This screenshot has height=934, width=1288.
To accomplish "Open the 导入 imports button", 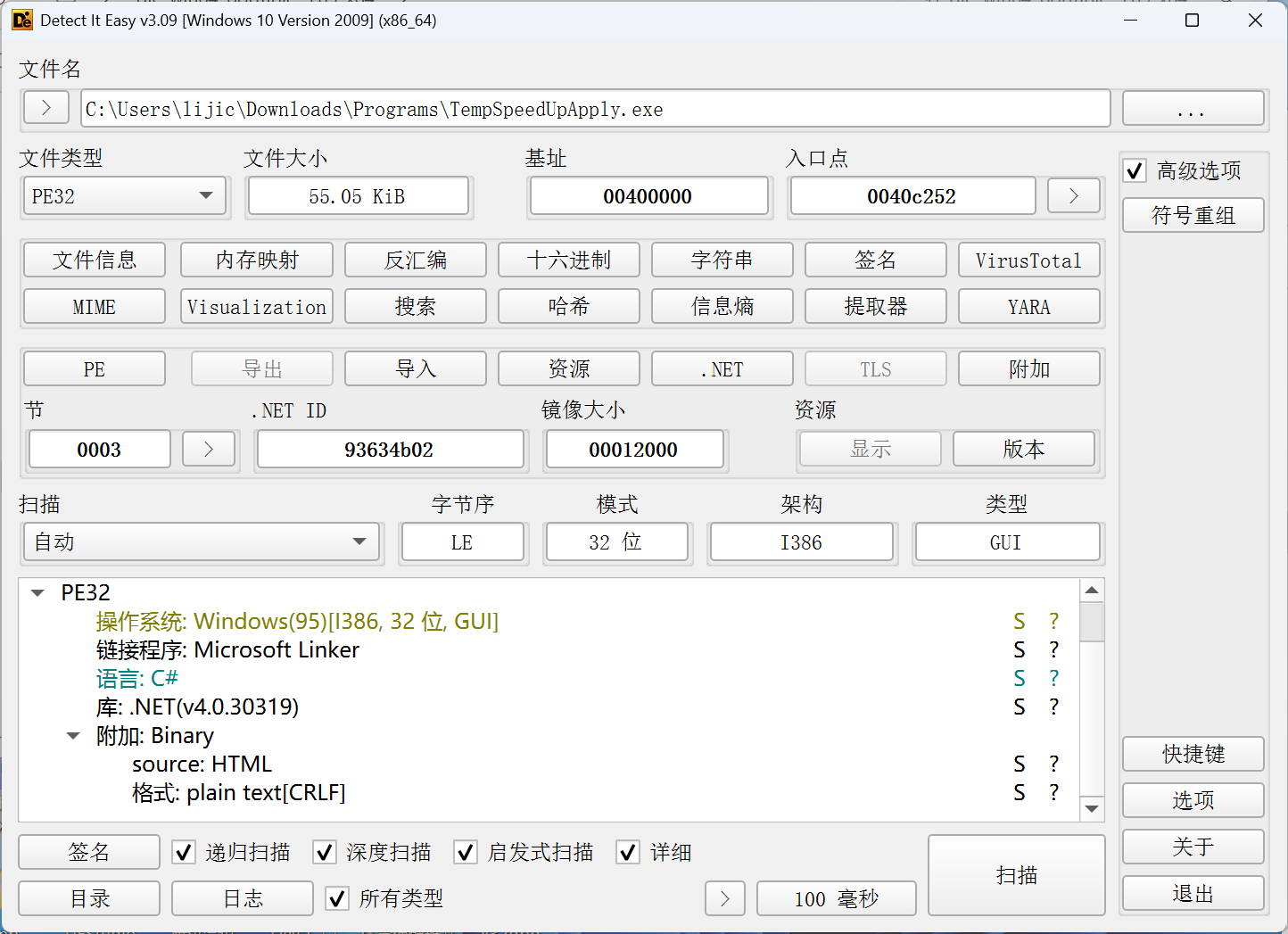I will pos(416,368).
